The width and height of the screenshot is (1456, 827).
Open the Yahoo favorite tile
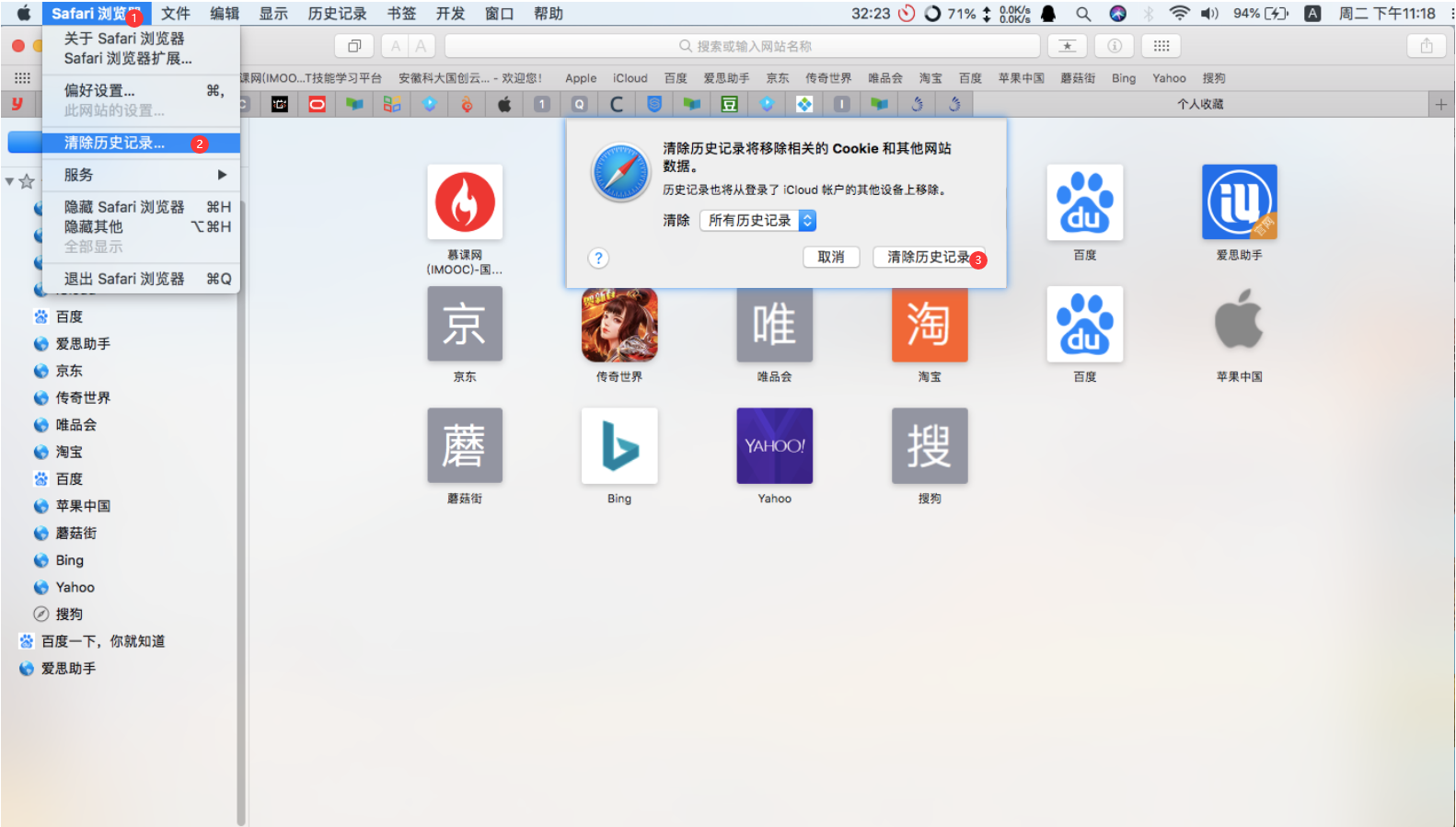pyautogui.click(x=774, y=445)
